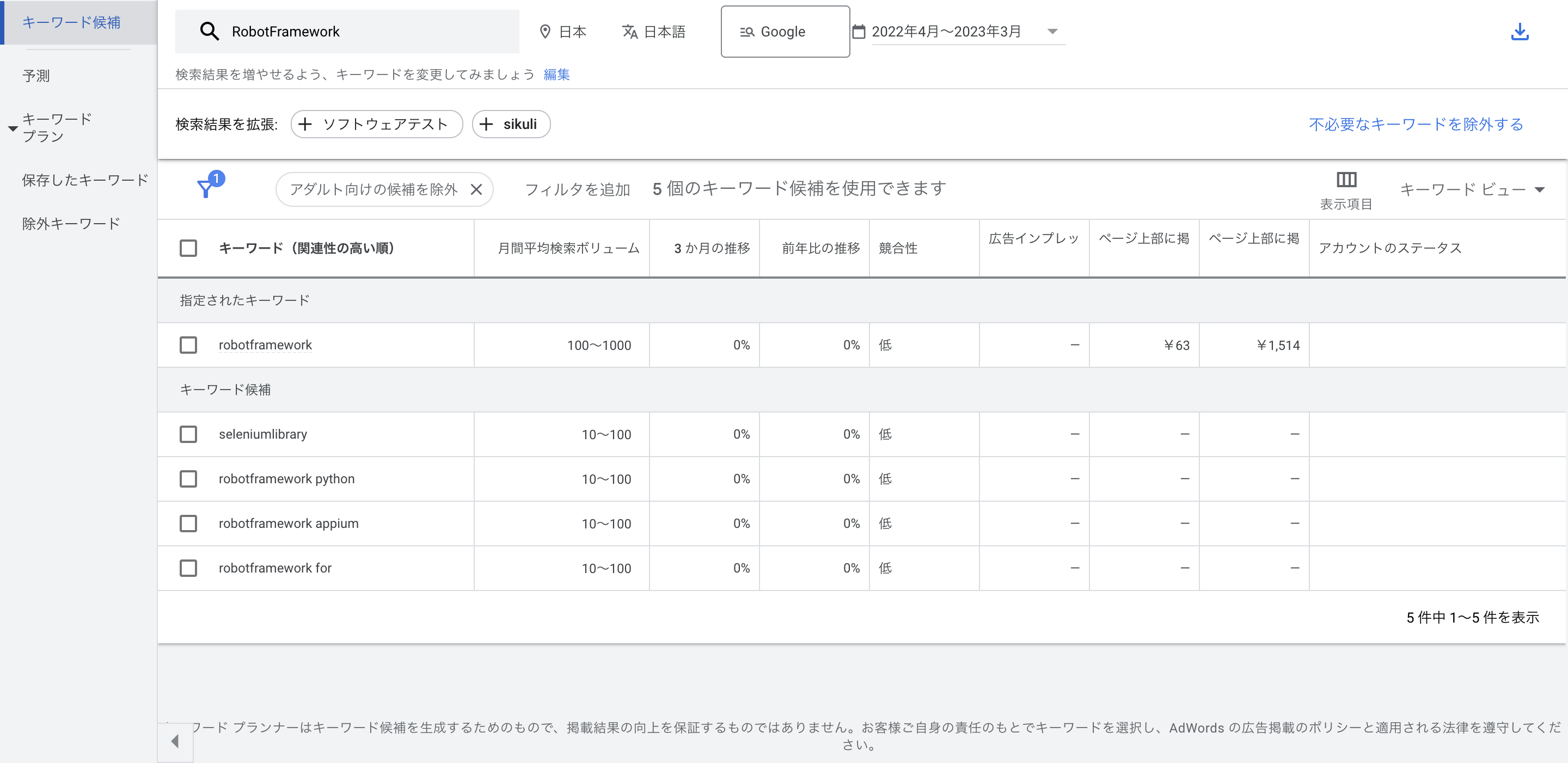Click the ￥63 bid value
This screenshot has height=763, width=1568.
click(1176, 345)
